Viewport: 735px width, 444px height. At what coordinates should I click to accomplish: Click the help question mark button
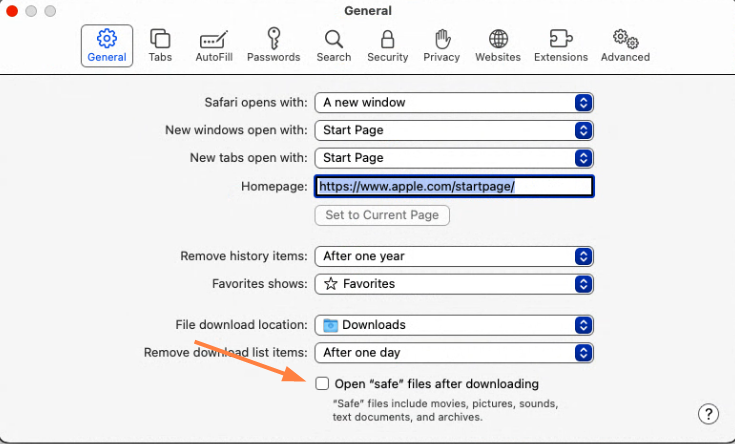[x=708, y=414]
